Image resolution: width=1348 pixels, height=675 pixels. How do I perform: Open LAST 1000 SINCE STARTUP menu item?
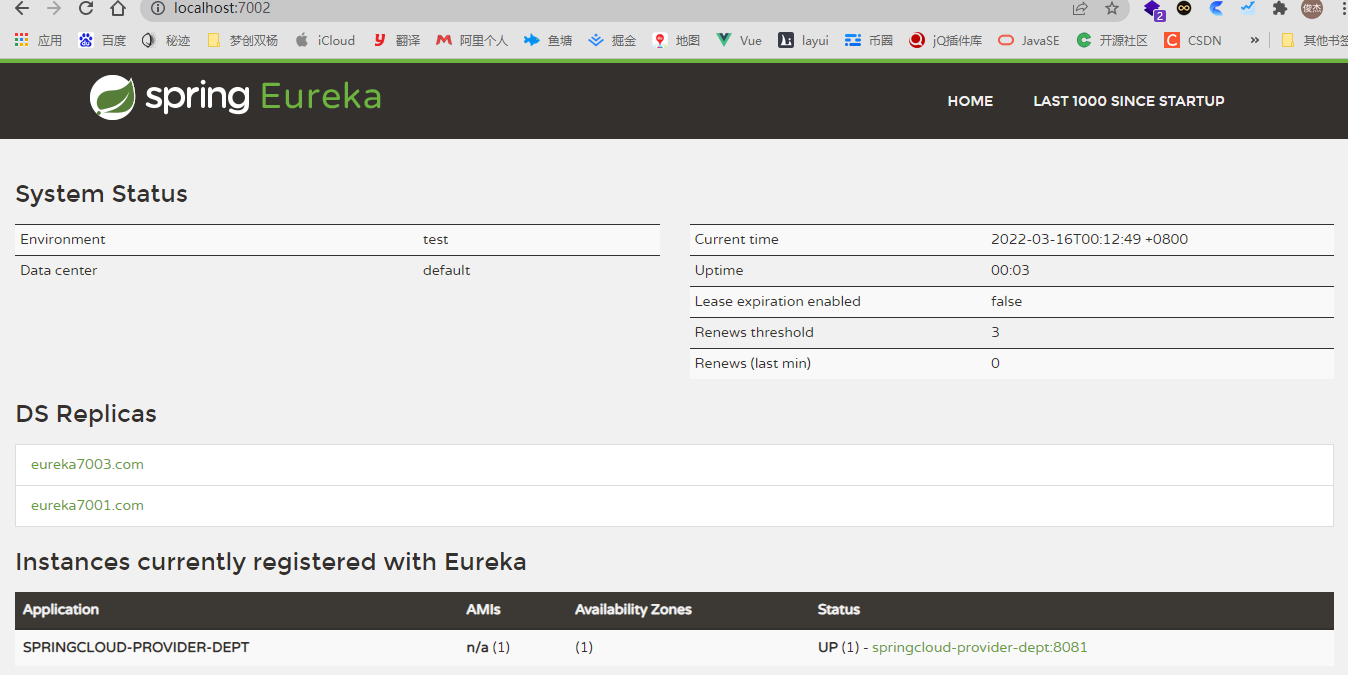click(x=1129, y=101)
